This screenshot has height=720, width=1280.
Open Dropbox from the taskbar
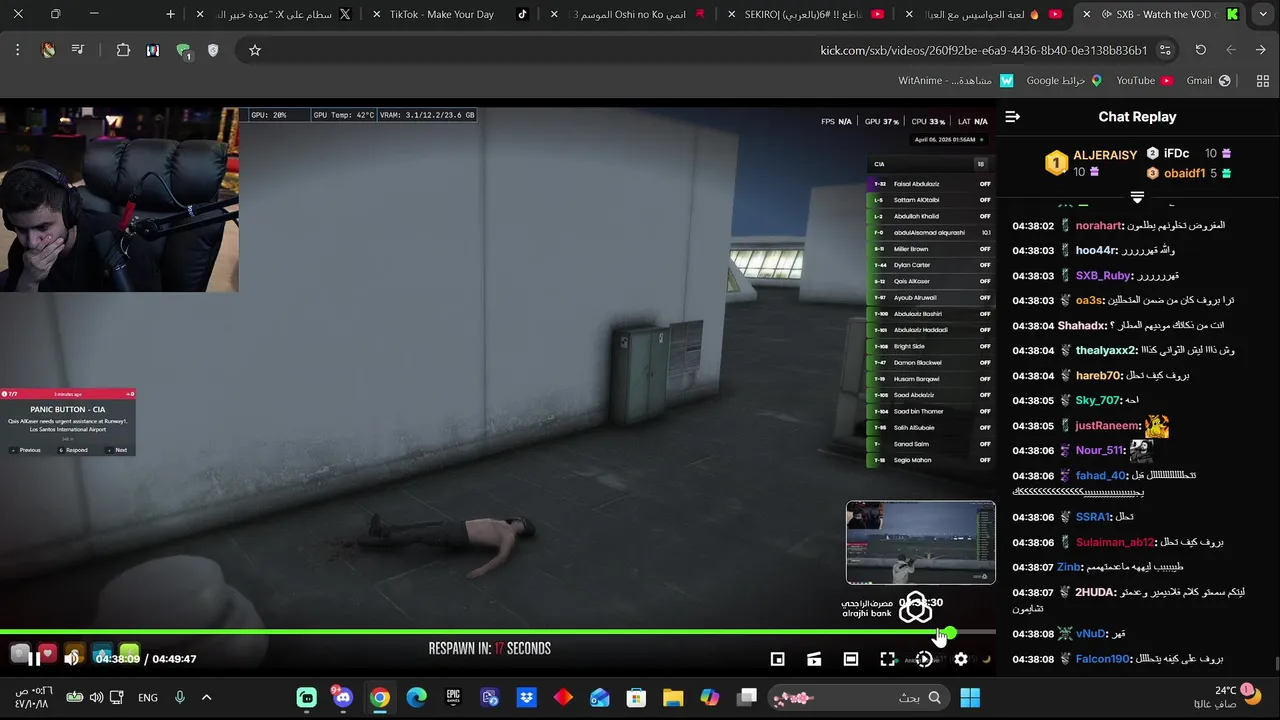click(526, 697)
